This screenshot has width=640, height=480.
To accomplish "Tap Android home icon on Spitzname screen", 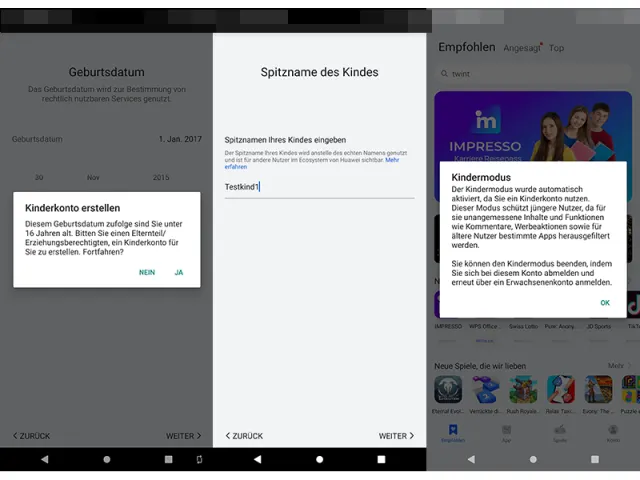I will [x=320, y=459].
